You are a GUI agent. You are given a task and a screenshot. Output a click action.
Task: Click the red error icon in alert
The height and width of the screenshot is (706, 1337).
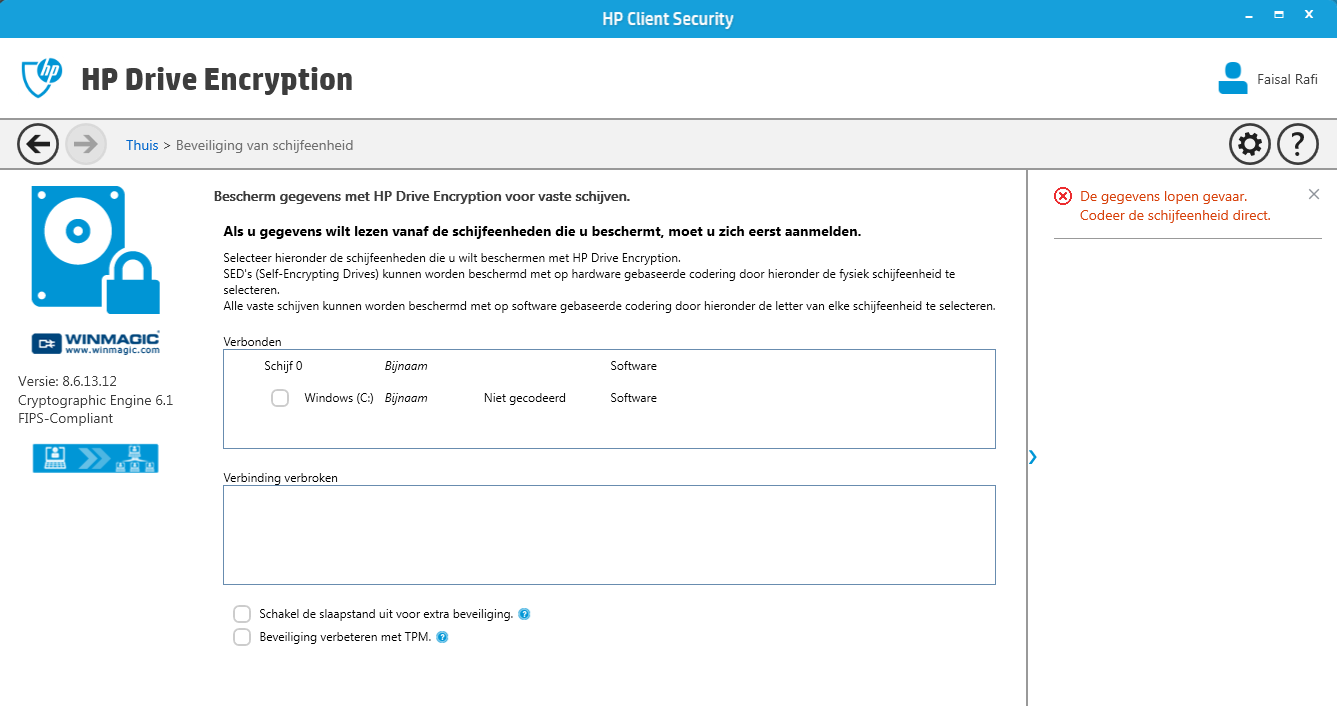point(1063,197)
